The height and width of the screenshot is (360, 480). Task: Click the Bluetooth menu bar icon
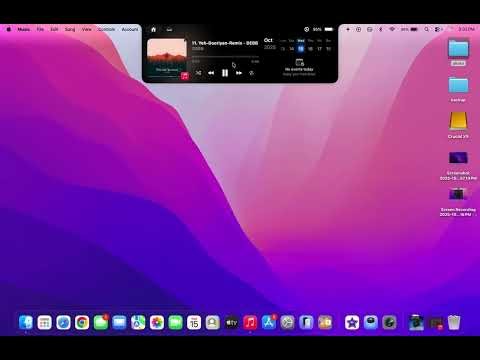381,29
